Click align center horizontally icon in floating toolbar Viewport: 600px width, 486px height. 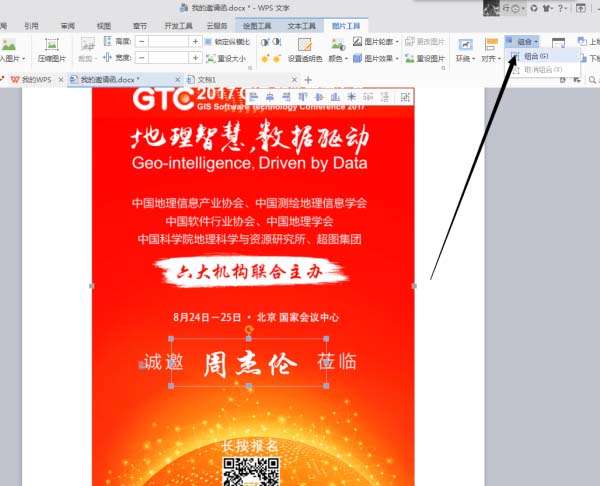pos(270,97)
